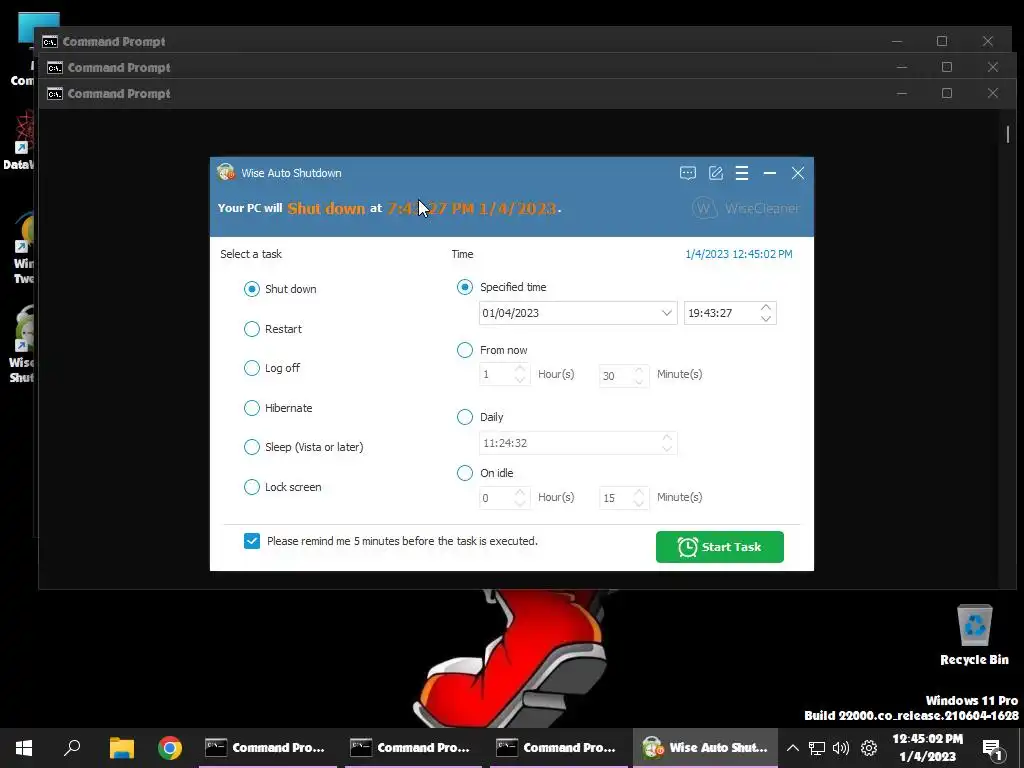Click the Start Task button
The width and height of the screenshot is (1024, 768).
720,547
